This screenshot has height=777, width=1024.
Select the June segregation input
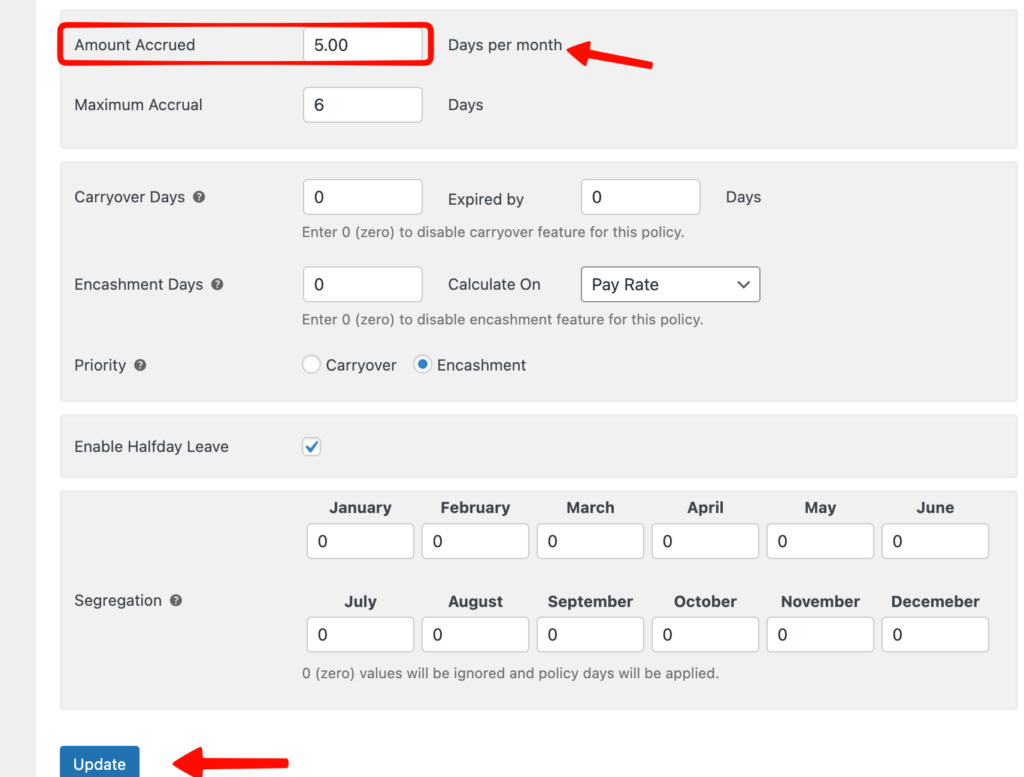pyautogui.click(x=935, y=541)
